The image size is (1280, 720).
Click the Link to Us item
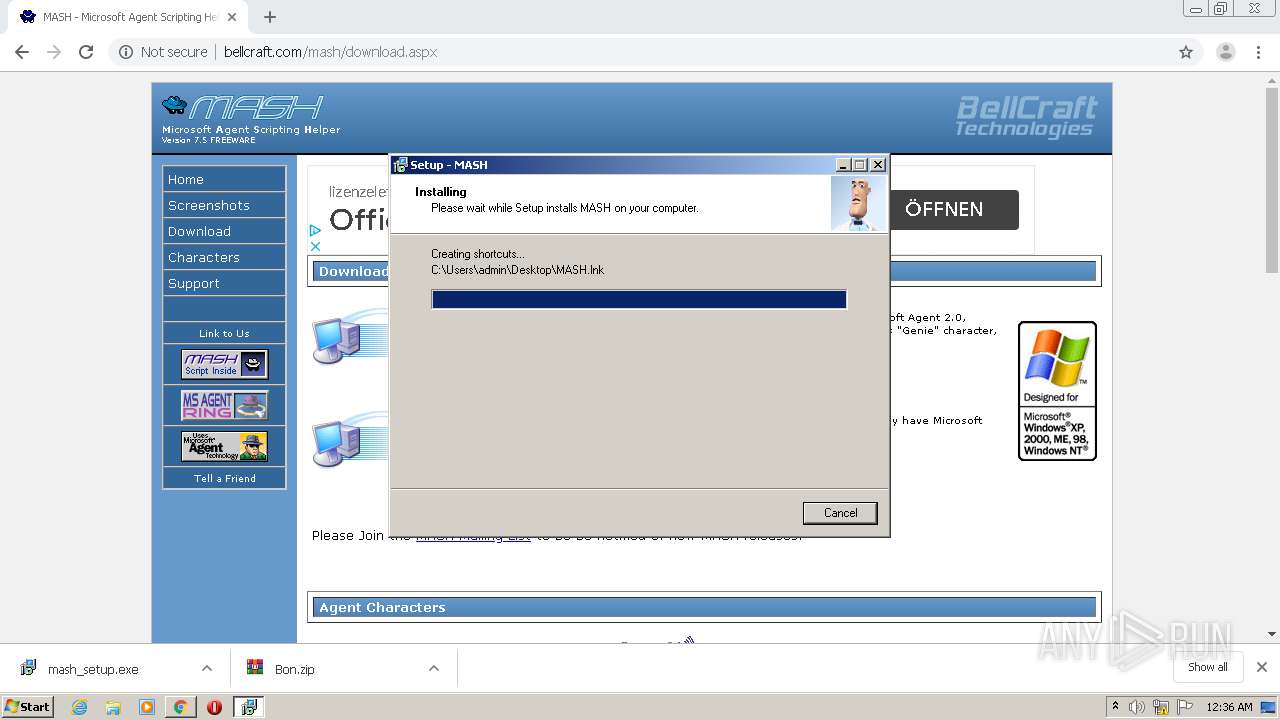point(224,333)
